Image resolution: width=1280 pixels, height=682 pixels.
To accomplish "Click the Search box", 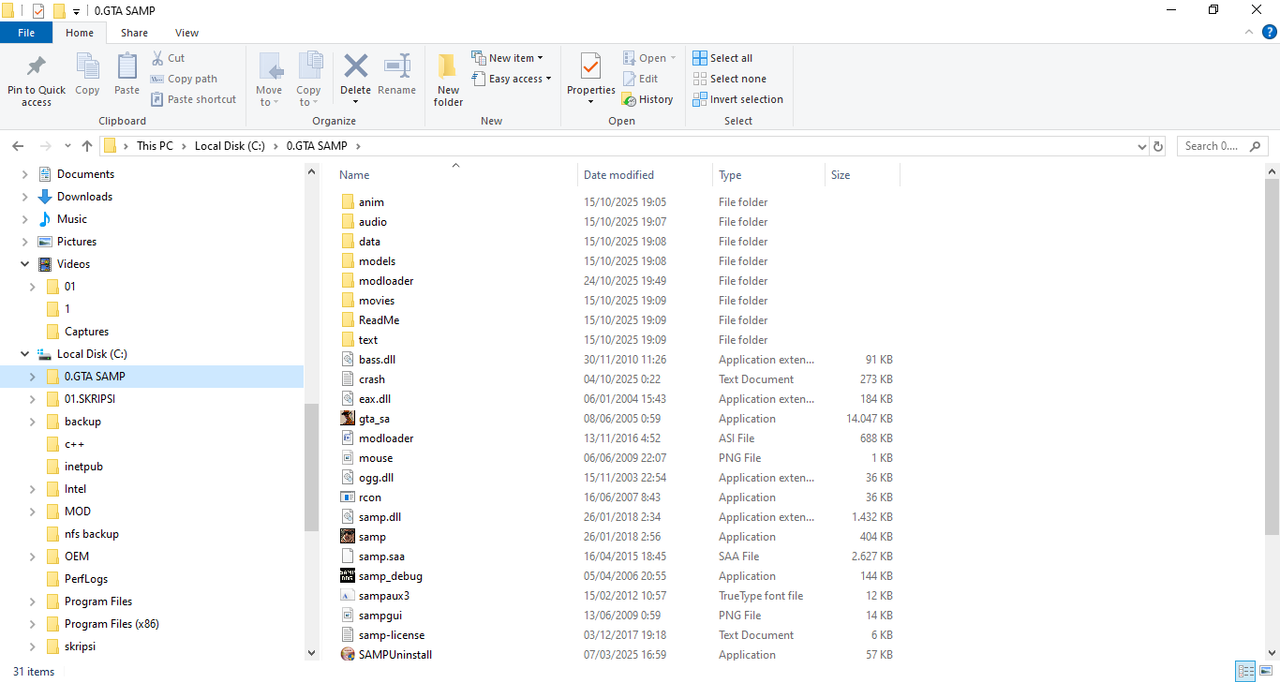I will (1223, 146).
